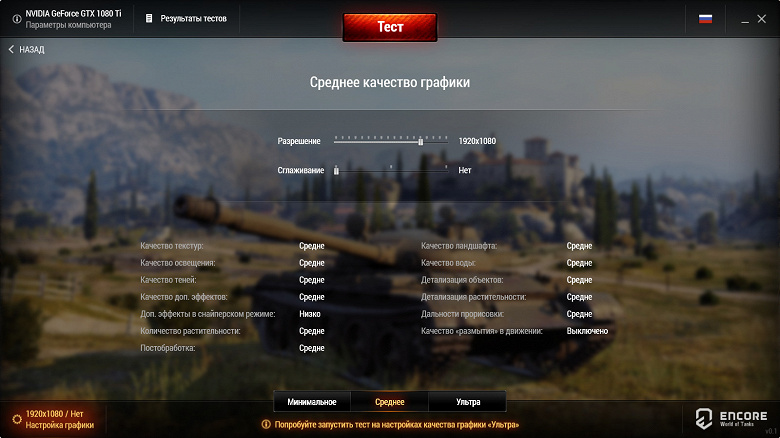Image resolution: width=780 pixels, height=438 pixels.
Task: Open the test results list icon
Action: 149,18
